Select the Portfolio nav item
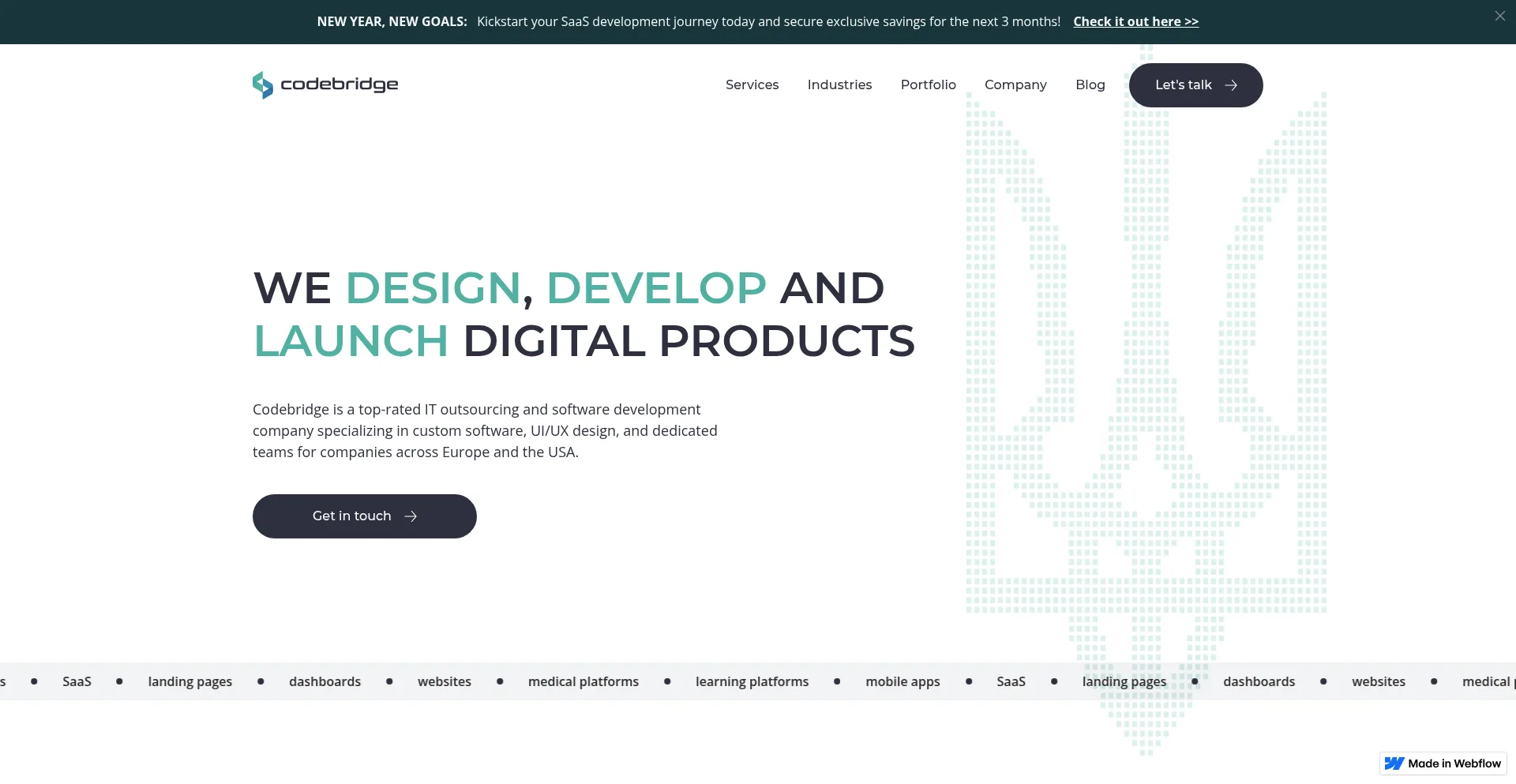This screenshot has height=784, width=1516. (929, 84)
